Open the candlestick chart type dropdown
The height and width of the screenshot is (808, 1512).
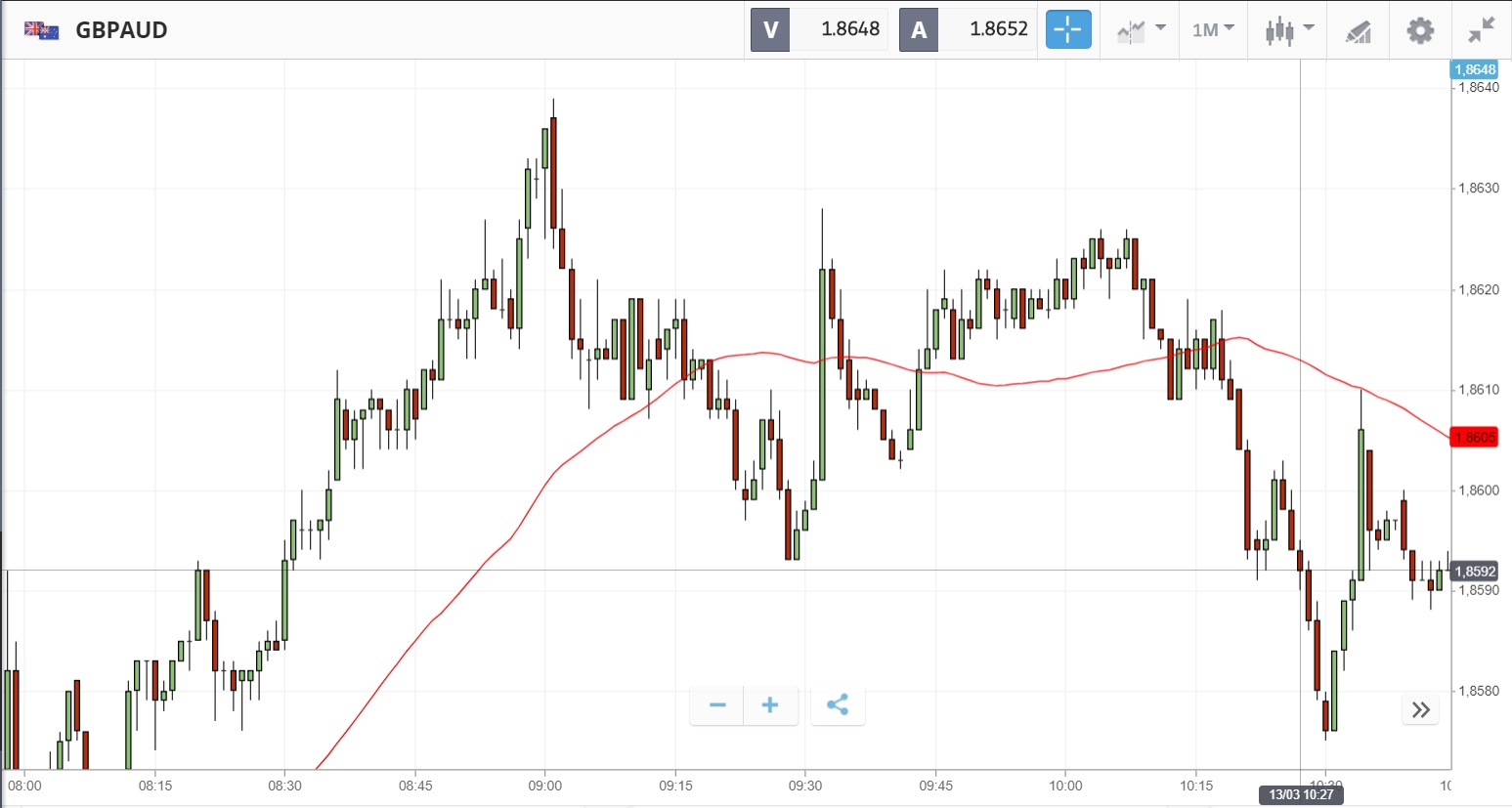(1289, 30)
